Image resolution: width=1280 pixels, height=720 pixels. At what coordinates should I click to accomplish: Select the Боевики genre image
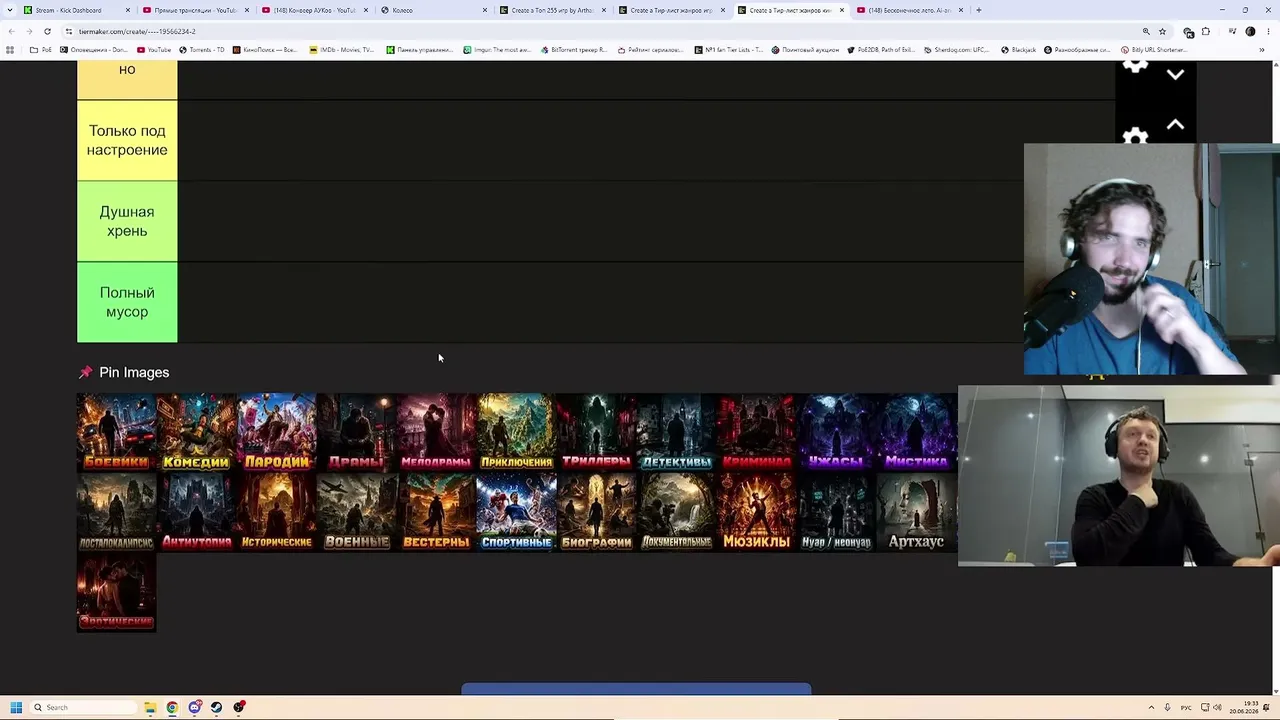[x=117, y=432]
